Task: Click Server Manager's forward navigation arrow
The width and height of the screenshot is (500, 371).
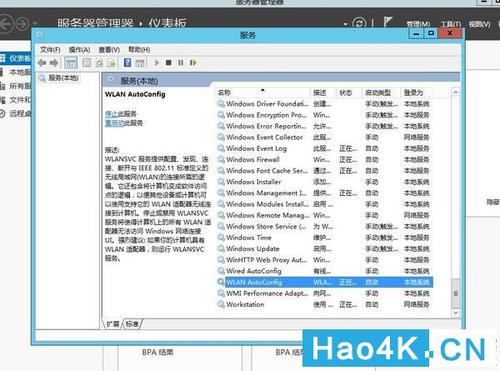Action: pyautogui.click(x=23, y=24)
